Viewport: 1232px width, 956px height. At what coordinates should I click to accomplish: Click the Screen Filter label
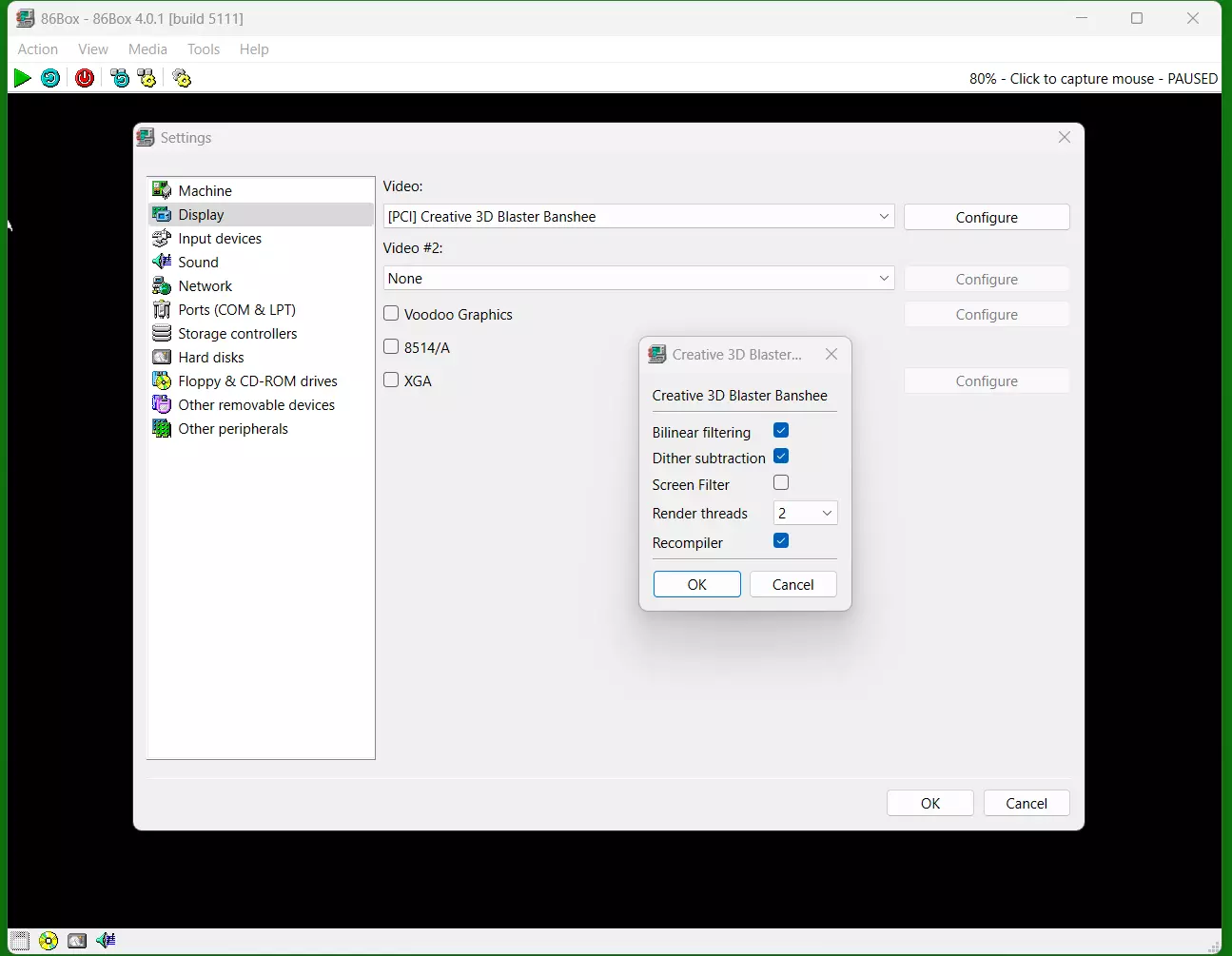691,485
